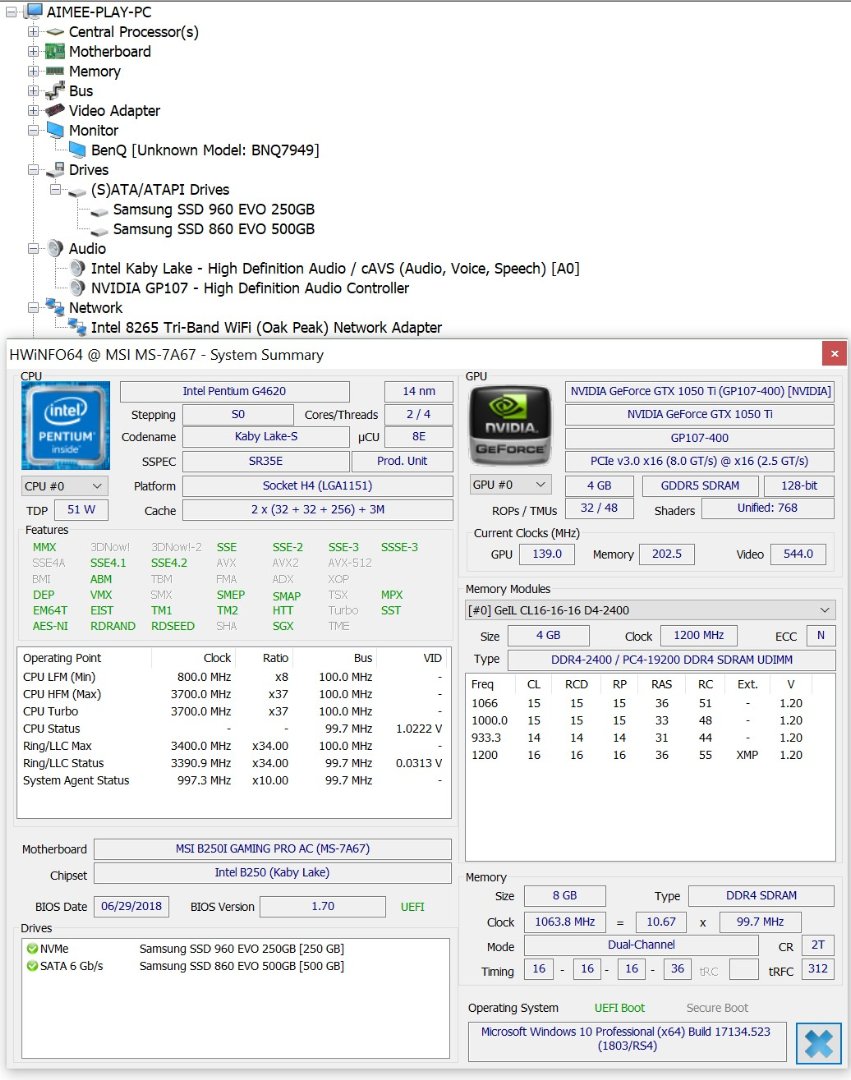
Task: Open the memory module GeIL dropdown
Action: point(651,610)
